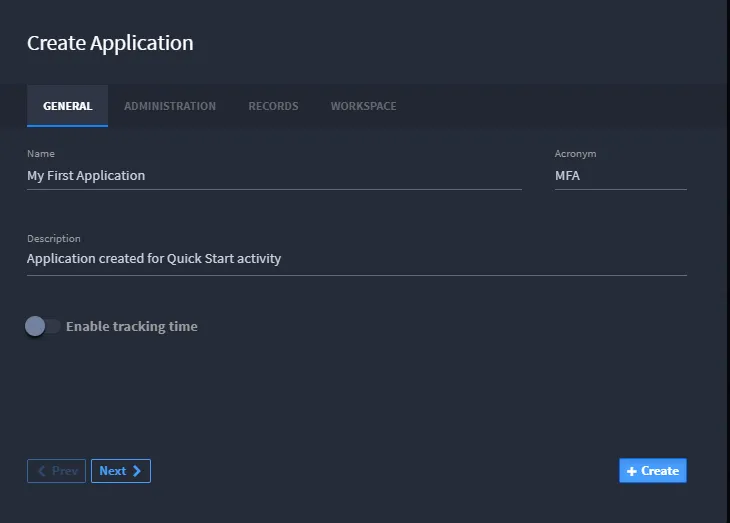Image resolution: width=730 pixels, height=523 pixels.
Task: Click the Acronym field containing MFA
Action: [621, 176]
